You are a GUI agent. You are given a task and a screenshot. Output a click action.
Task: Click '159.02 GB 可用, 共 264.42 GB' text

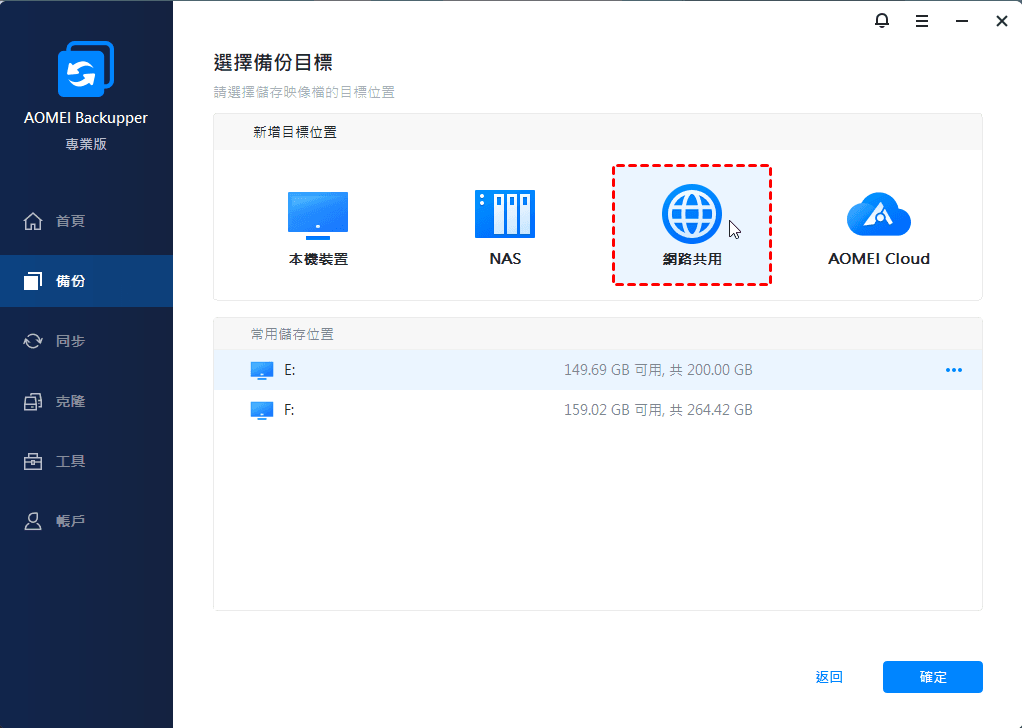click(658, 410)
